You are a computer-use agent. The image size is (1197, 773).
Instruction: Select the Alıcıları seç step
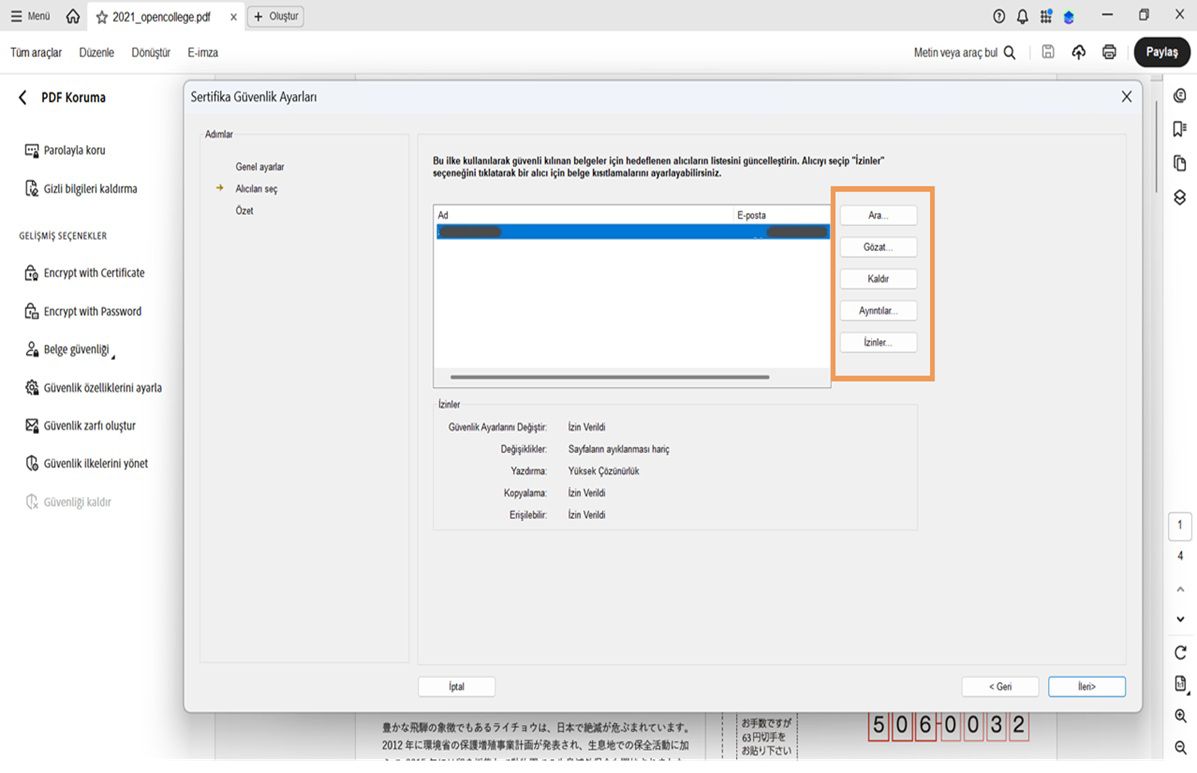click(x=256, y=188)
